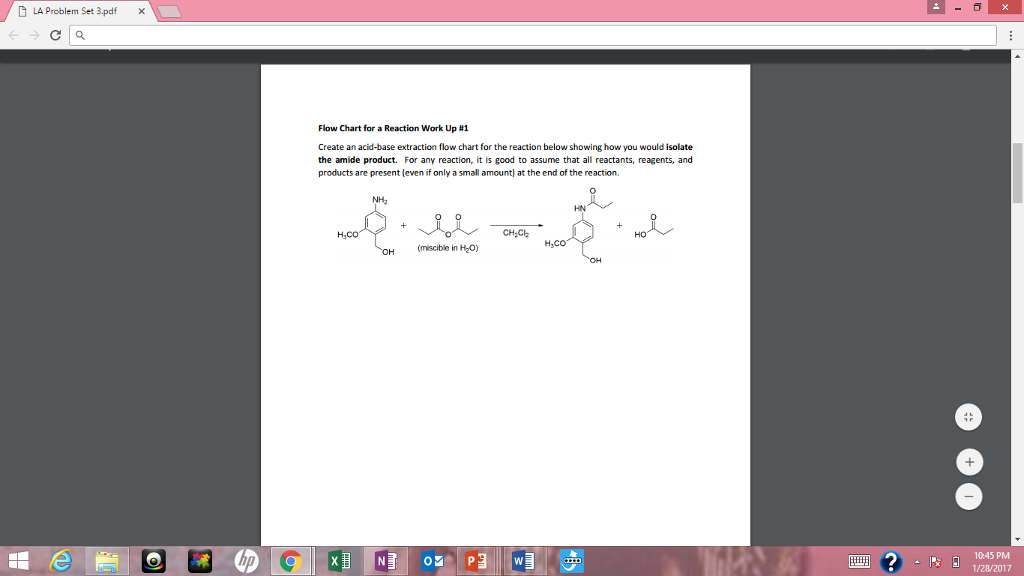Show hidden icons in the system tray
The height and width of the screenshot is (576, 1024).
[916, 561]
